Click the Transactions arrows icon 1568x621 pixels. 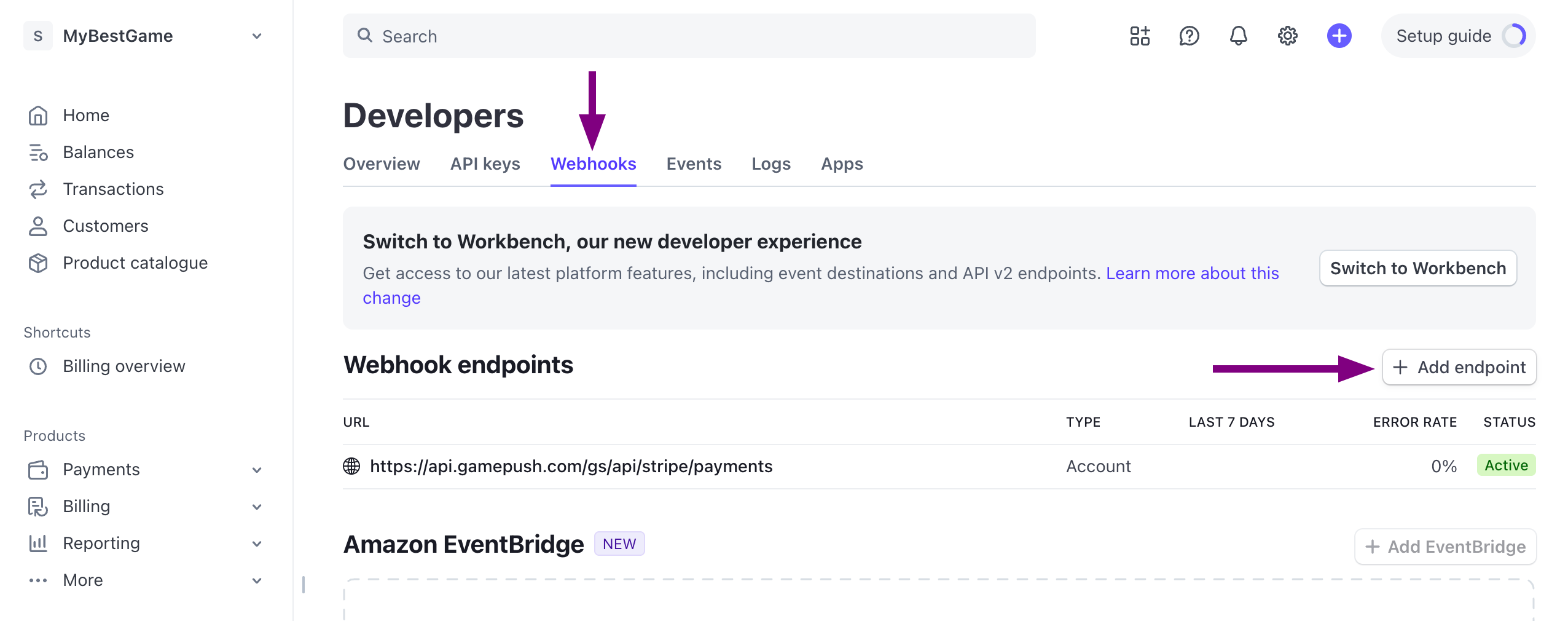38,189
